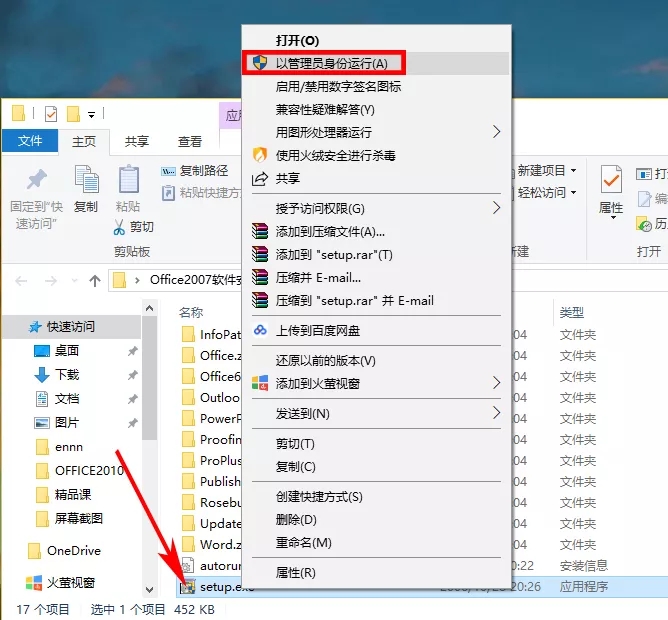The image size is (668, 620).
Task: Click the ribbon Properties (属性) checkmark icon
Action: click(x=611, y=179)
